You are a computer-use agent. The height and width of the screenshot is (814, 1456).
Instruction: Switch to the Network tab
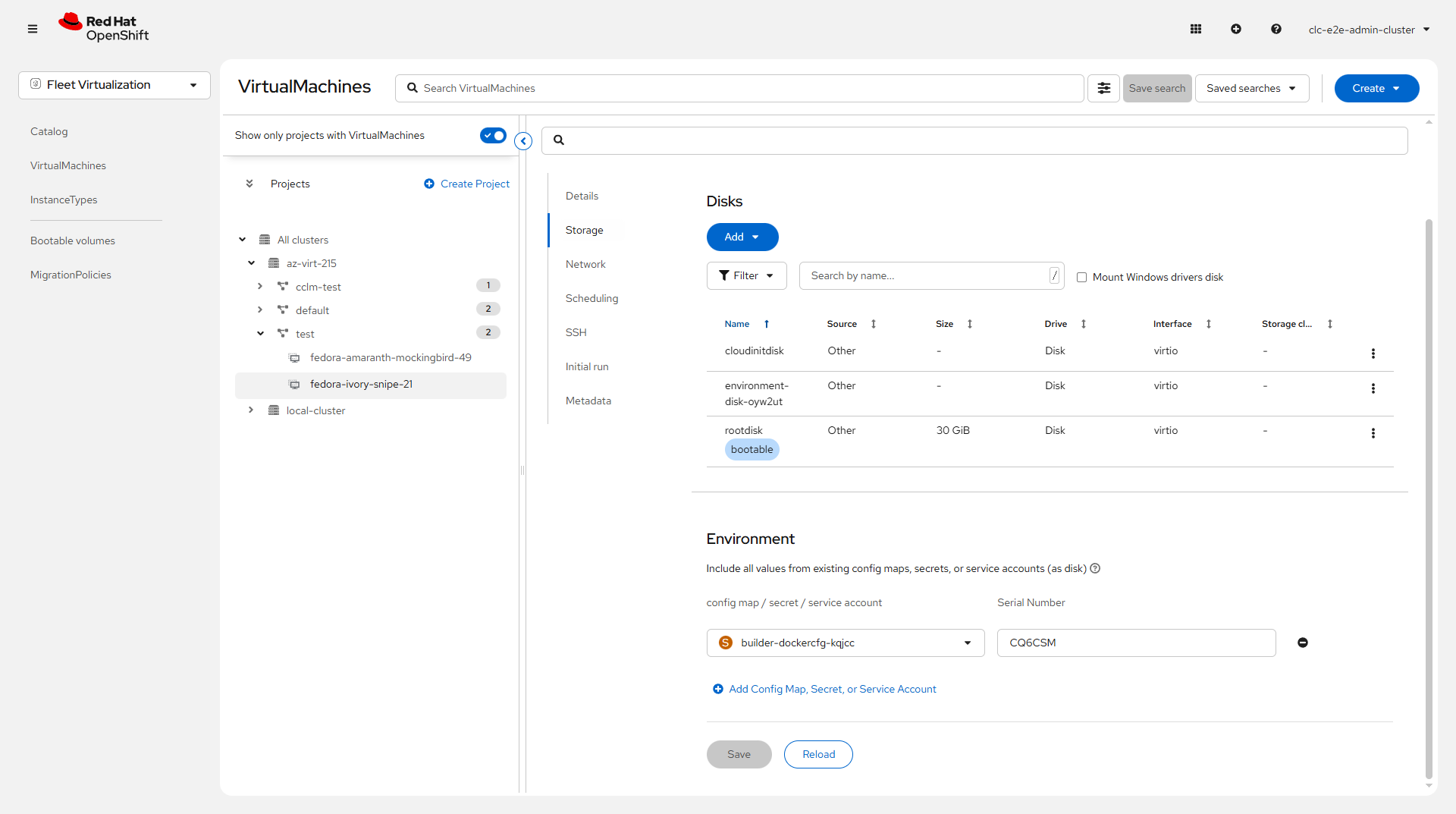pos(585,264)
